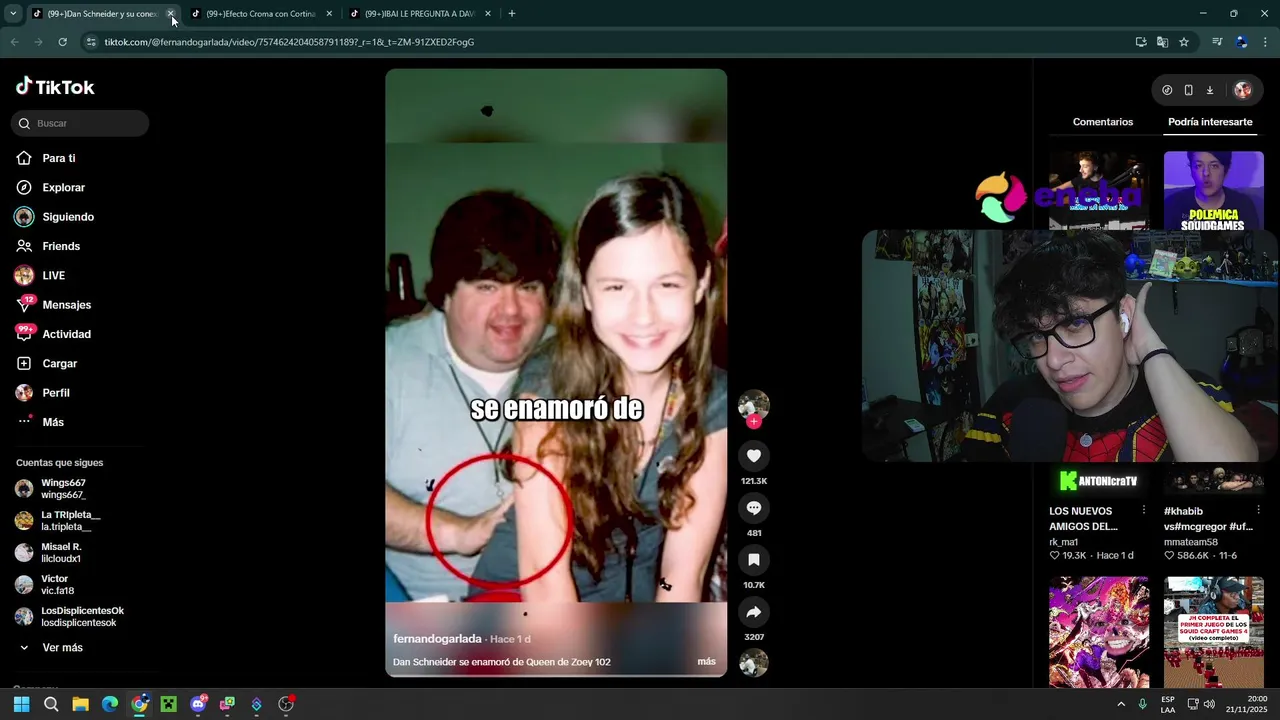Open the tab search dropdown arrow
The height and width of the screenshot is (720, 1280).
13,14
